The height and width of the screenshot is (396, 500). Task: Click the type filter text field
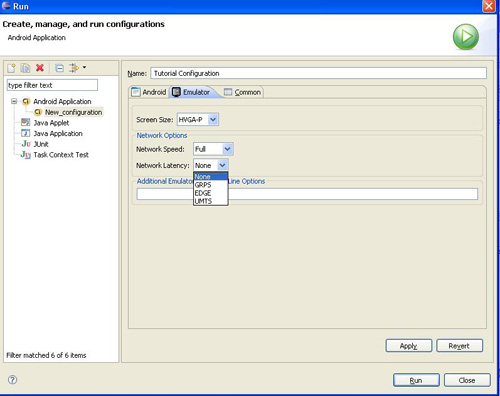[x=52, y=85]
